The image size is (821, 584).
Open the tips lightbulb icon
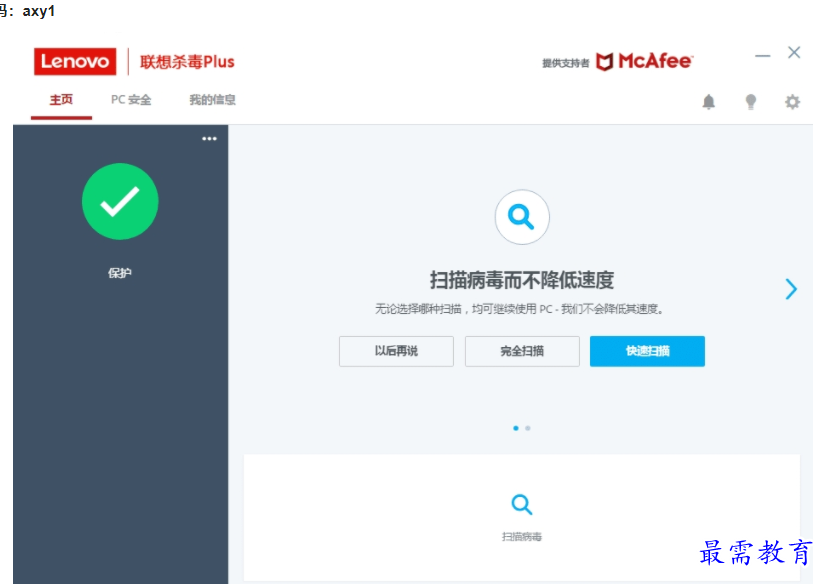coord(750,102)
